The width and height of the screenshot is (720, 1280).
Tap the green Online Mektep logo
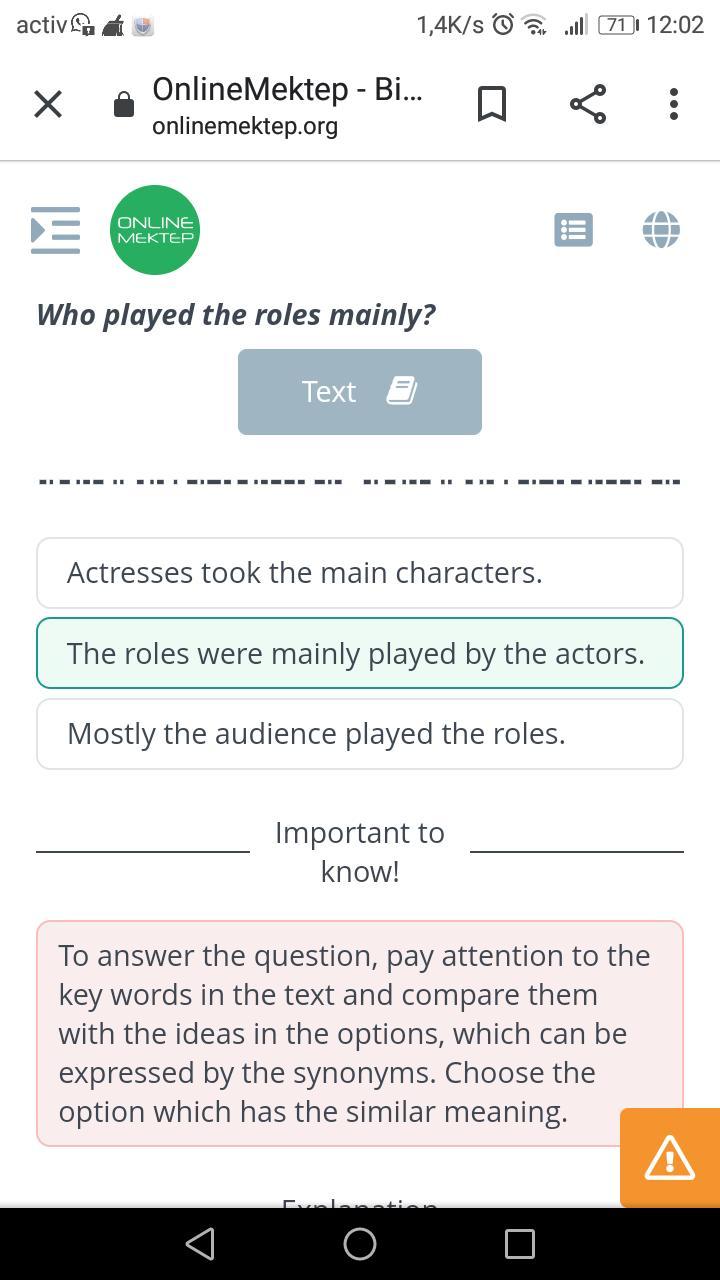[155, 230]
